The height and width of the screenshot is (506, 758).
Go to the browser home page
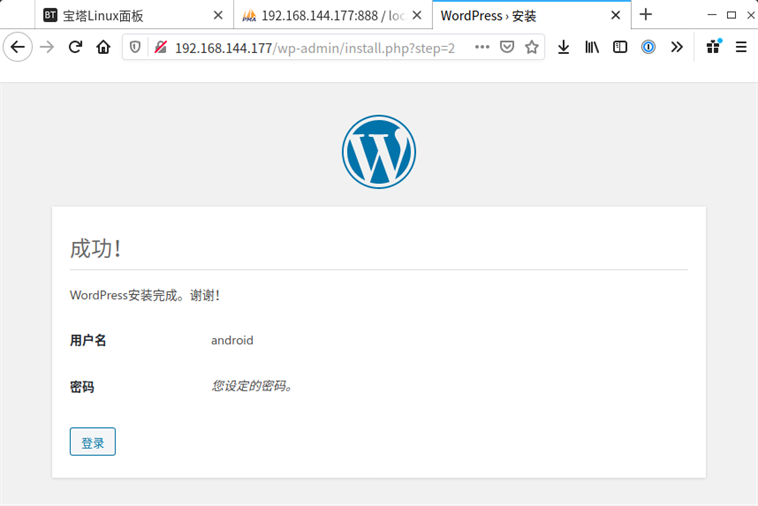pyautogui.click(x=103, y=47)
